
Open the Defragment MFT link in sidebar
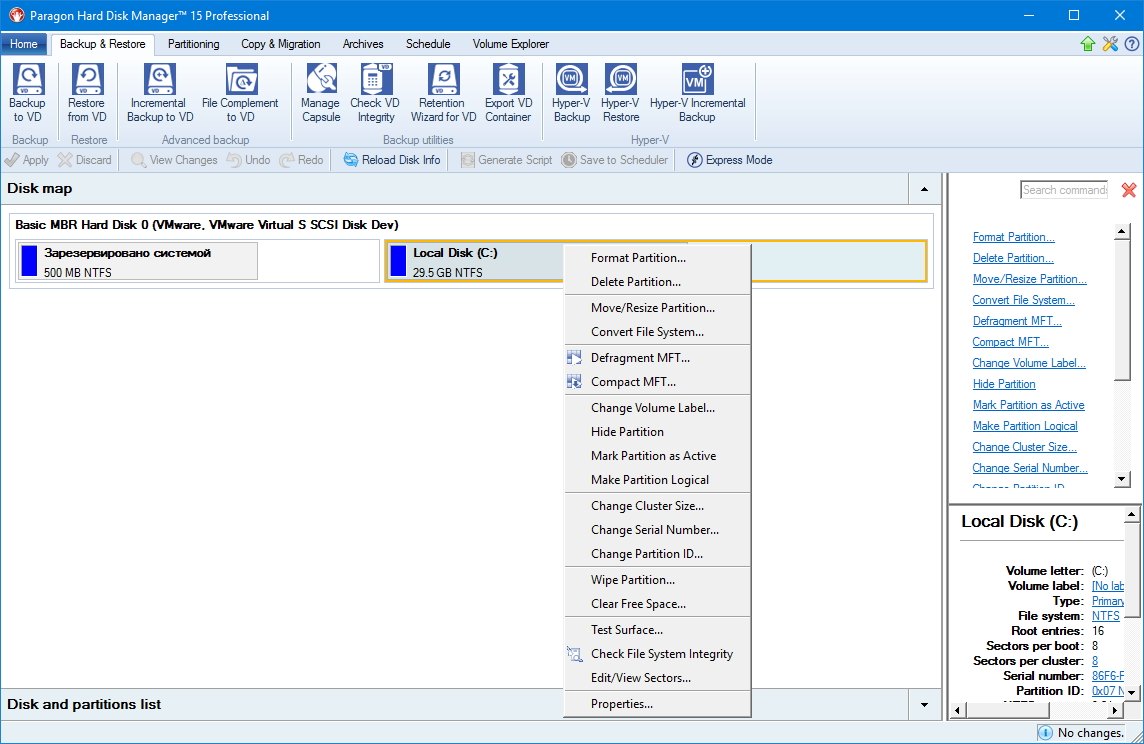pos(1017,321)
